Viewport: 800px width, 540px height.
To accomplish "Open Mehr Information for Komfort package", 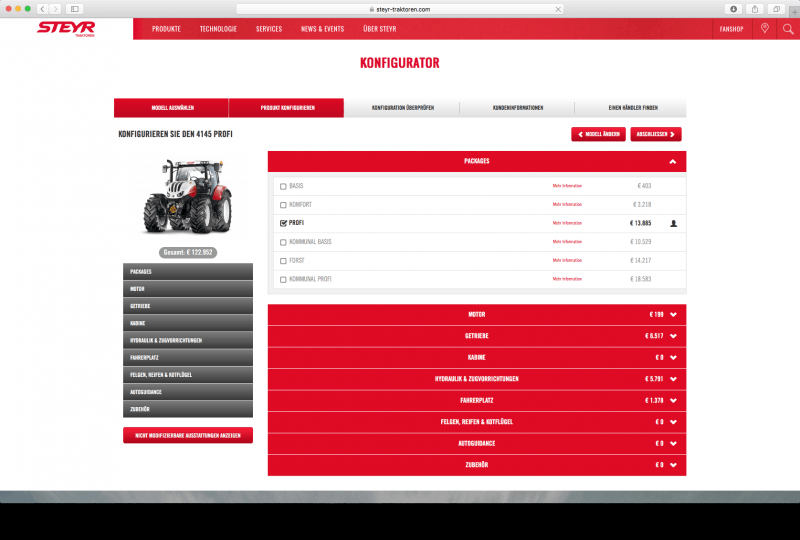I will (567, 204).
